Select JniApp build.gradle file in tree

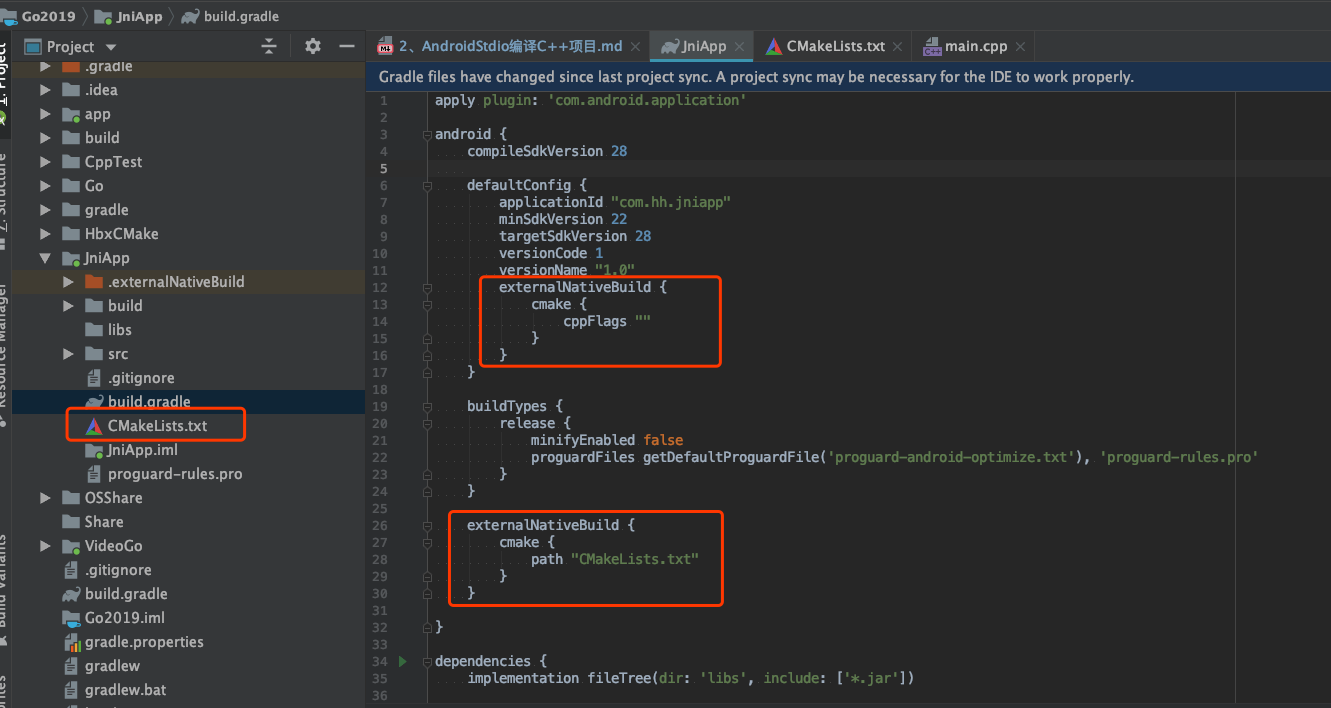[150, 402]
